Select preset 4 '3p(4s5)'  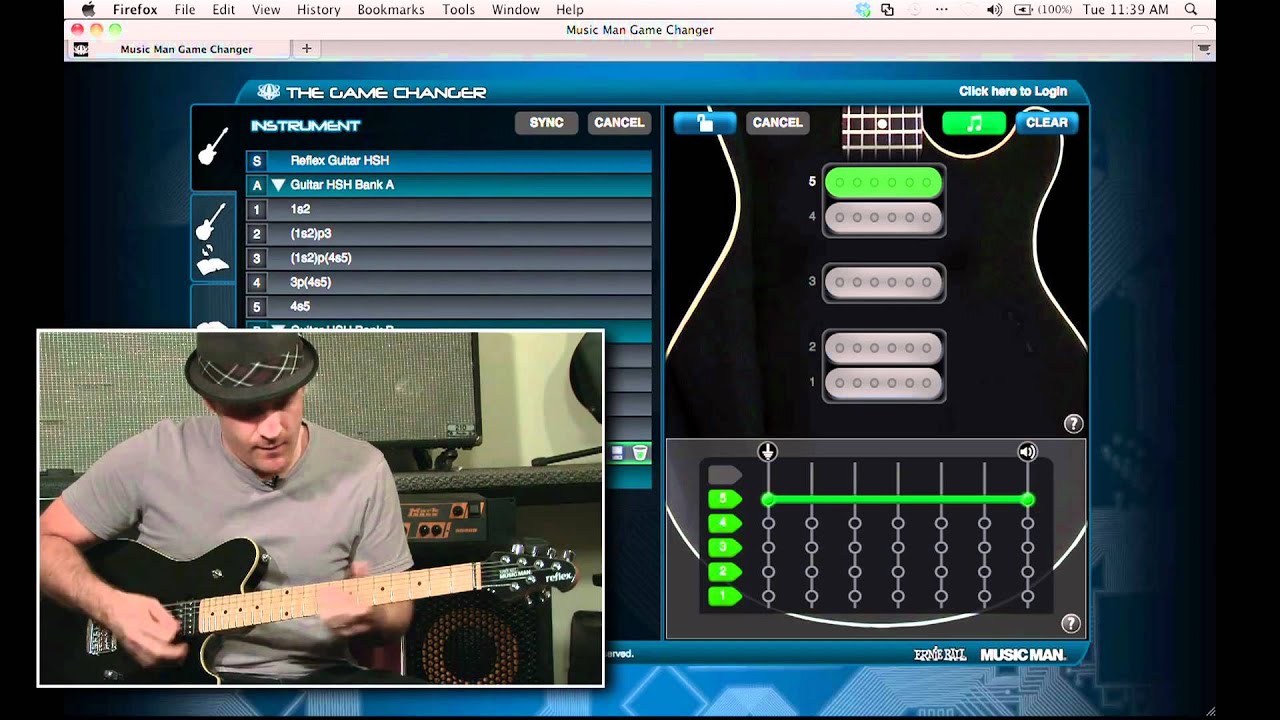tap(449, 282)
